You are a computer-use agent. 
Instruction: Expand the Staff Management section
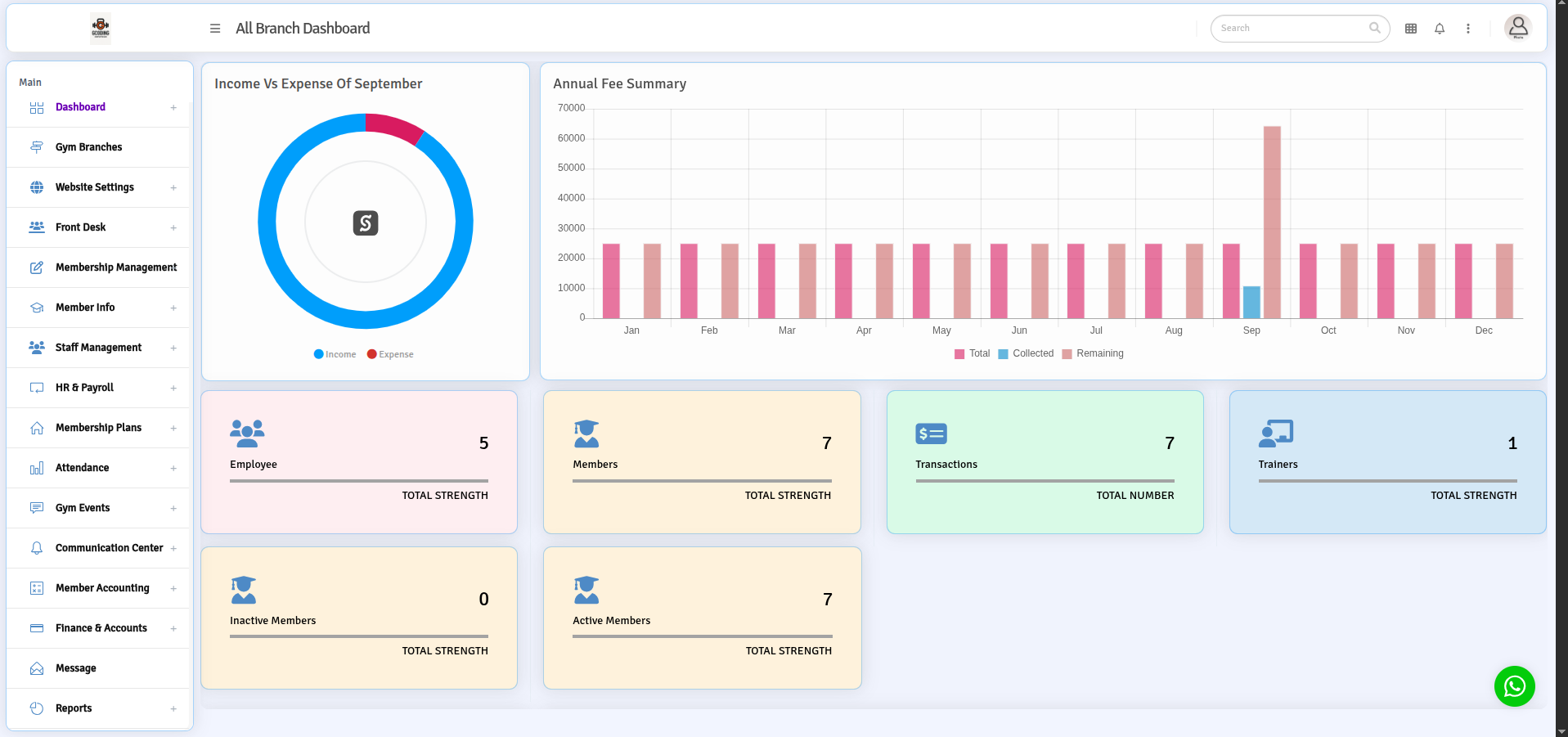coord(173,348)
